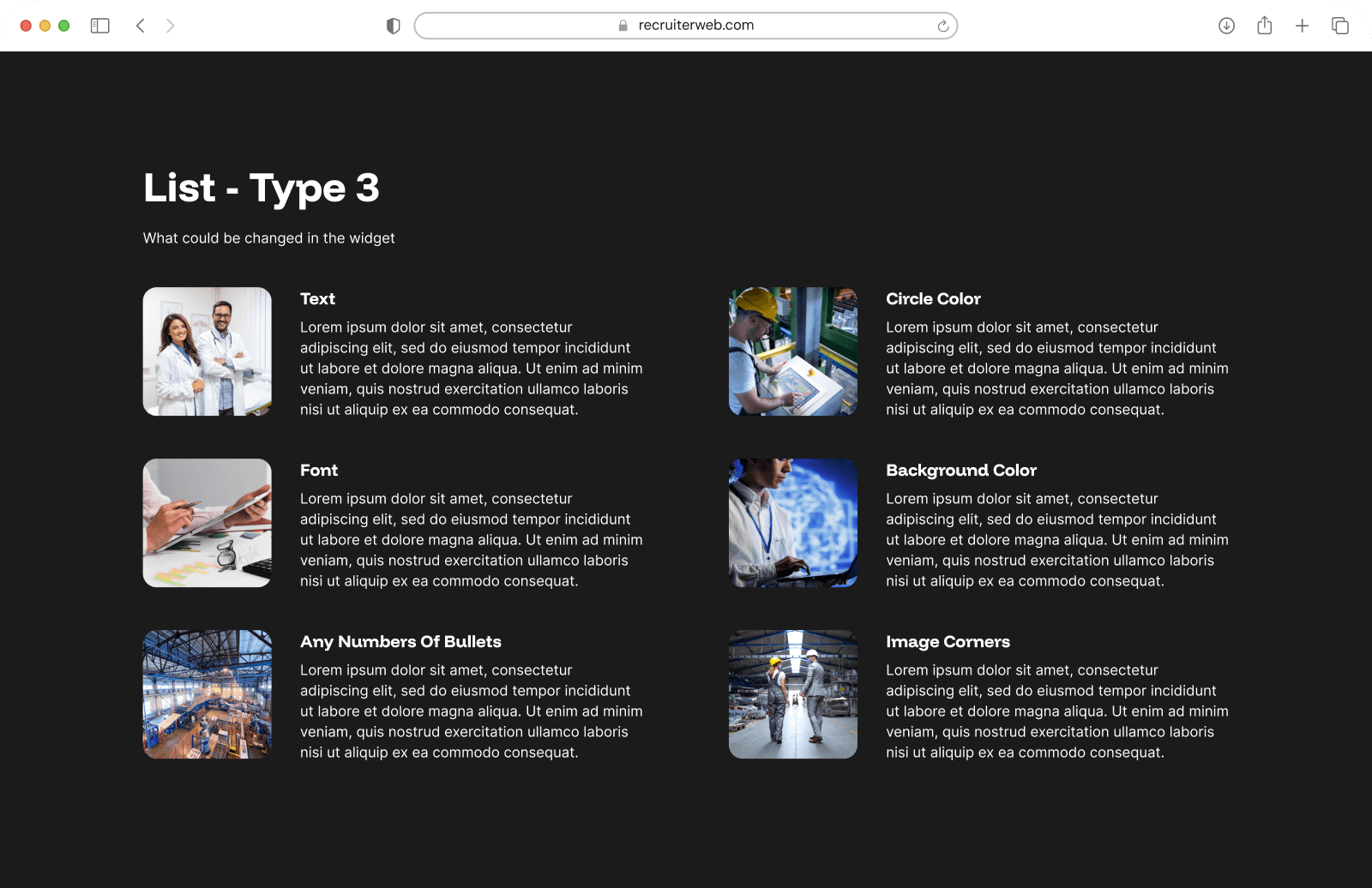This screenshot has height=888, width=1372.
Task: Reload the page using the refresh icon
Action: click(x=942, y=26)
